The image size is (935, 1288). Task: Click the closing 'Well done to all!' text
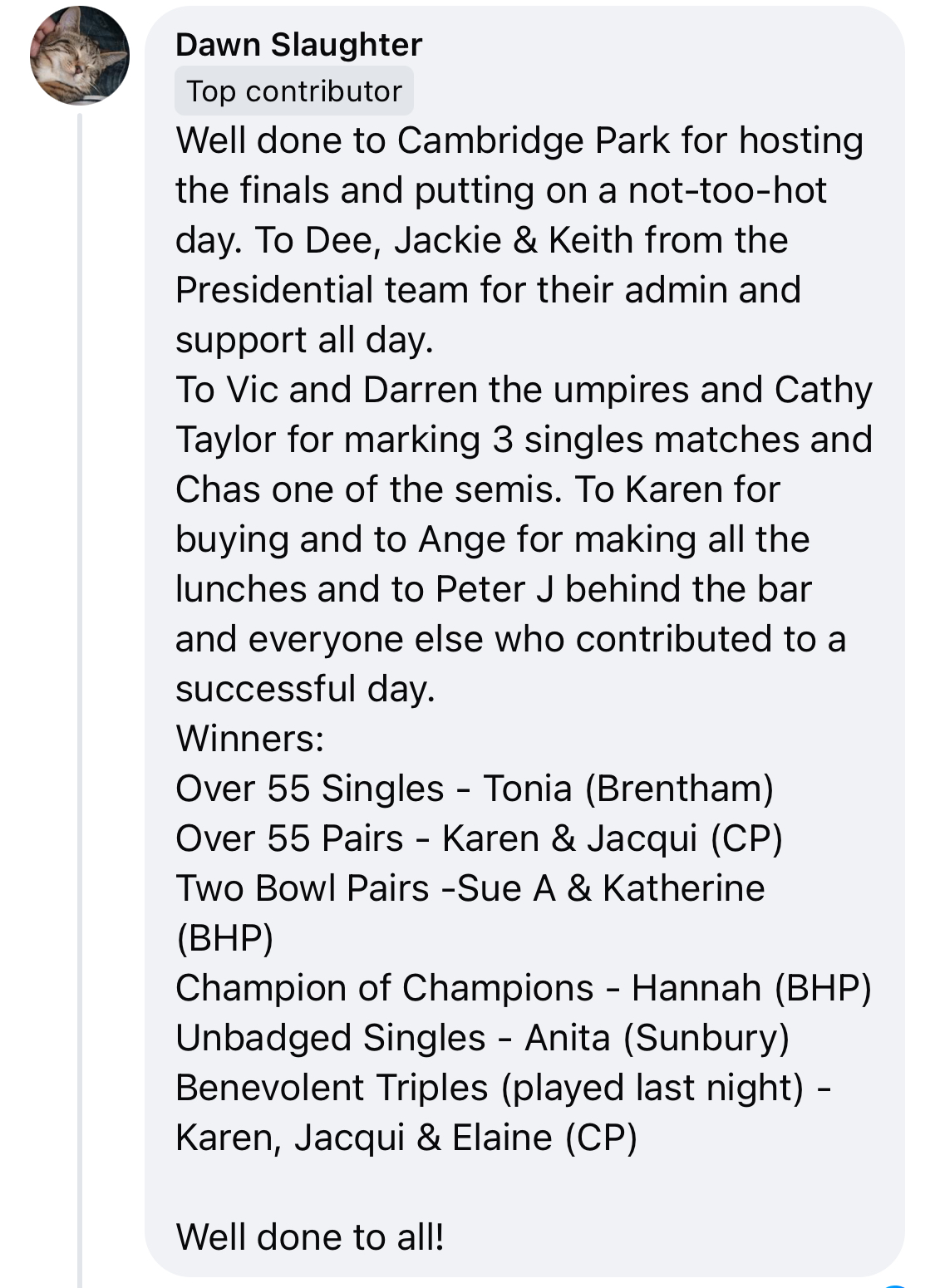[x=310, y=1237]
